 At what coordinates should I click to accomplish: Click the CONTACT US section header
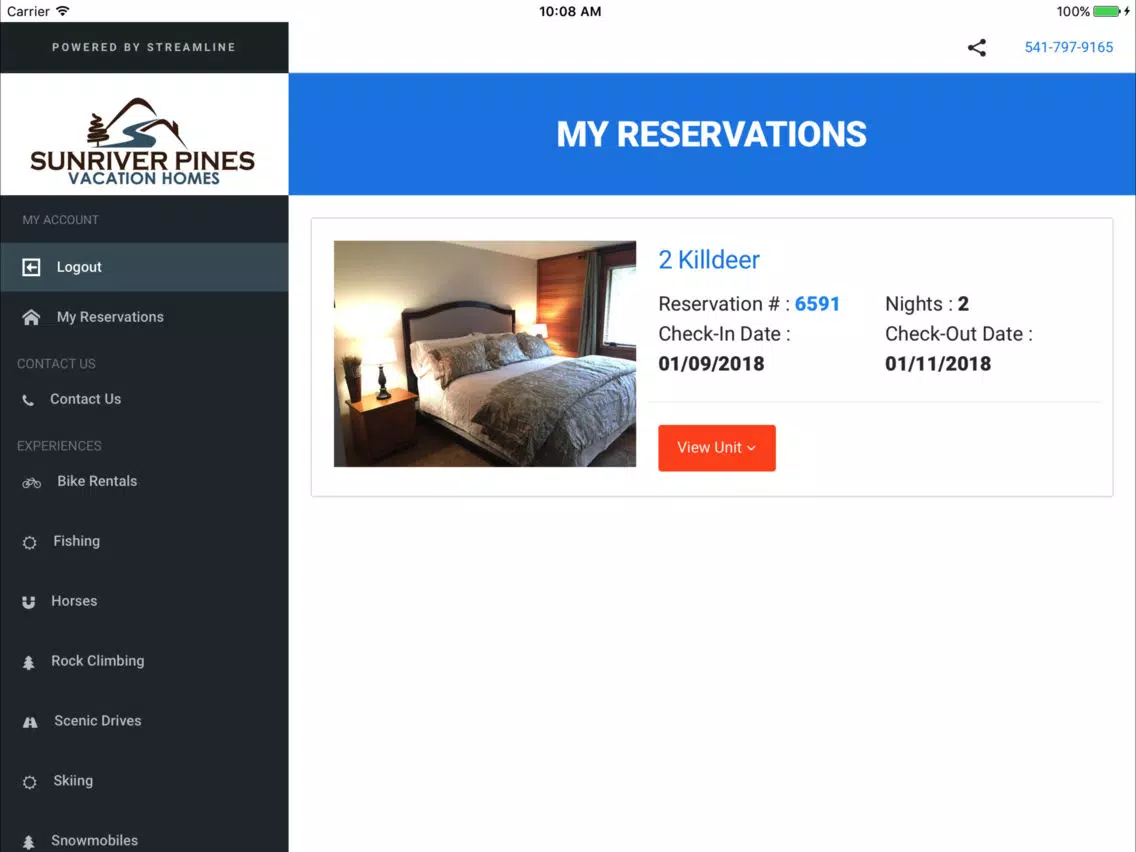pyautogui.click(x=56, y=364)
